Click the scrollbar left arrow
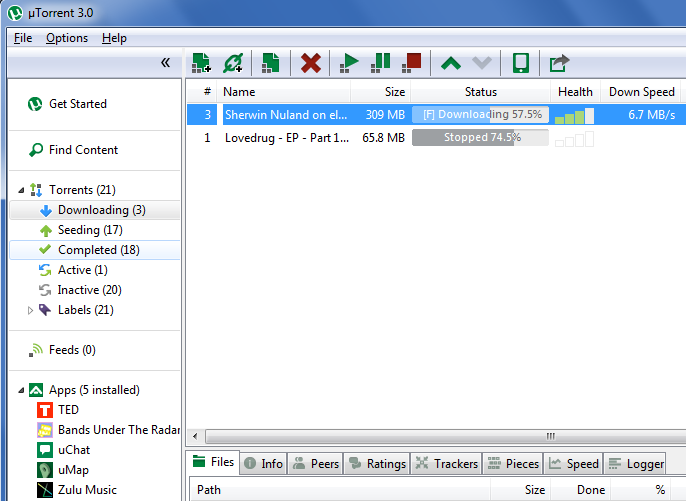Viewport: 686px width, 501px height. tap(195, 436)
